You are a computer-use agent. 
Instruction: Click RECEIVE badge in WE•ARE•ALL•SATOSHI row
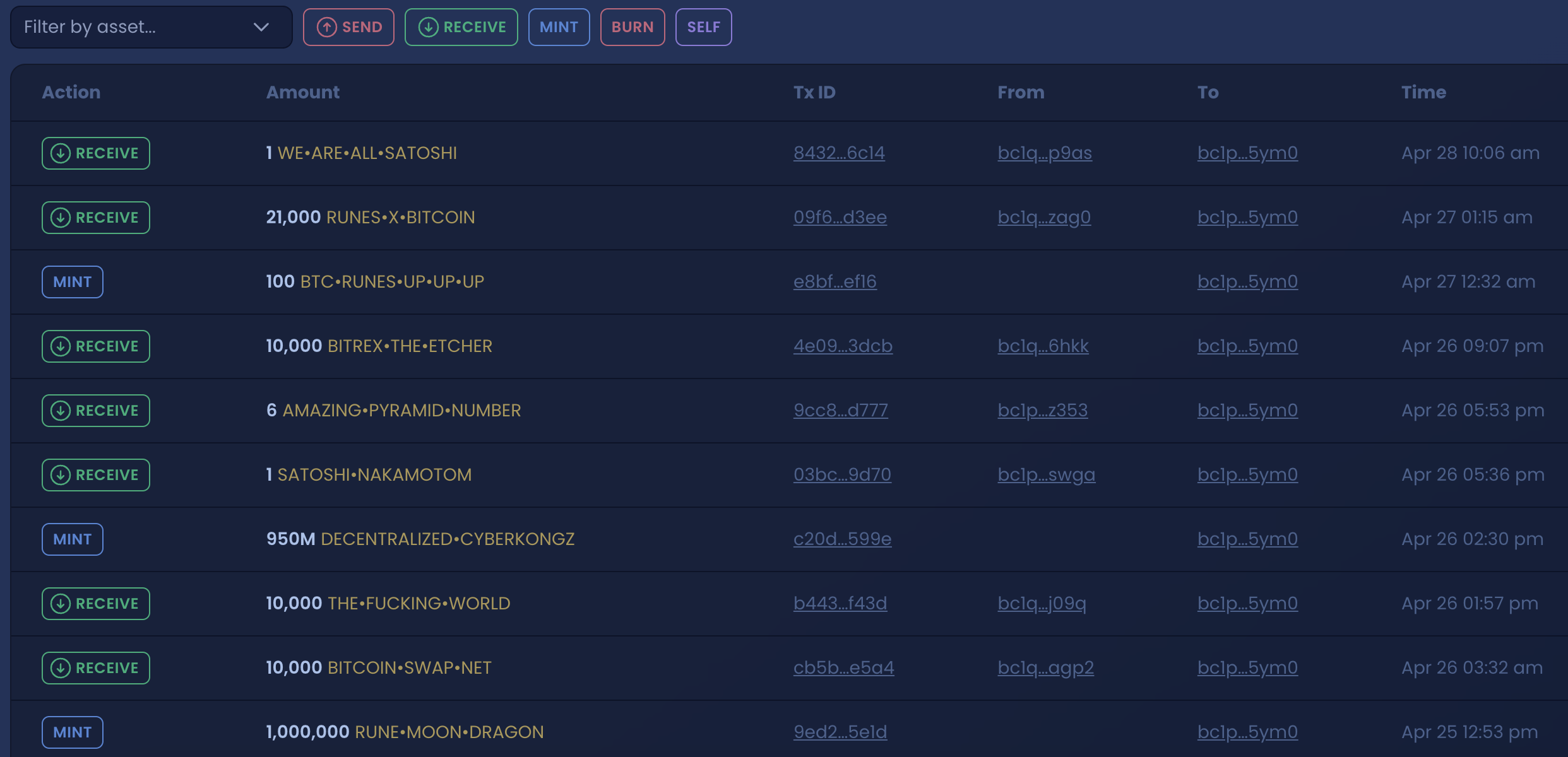[x=96, y=153]
